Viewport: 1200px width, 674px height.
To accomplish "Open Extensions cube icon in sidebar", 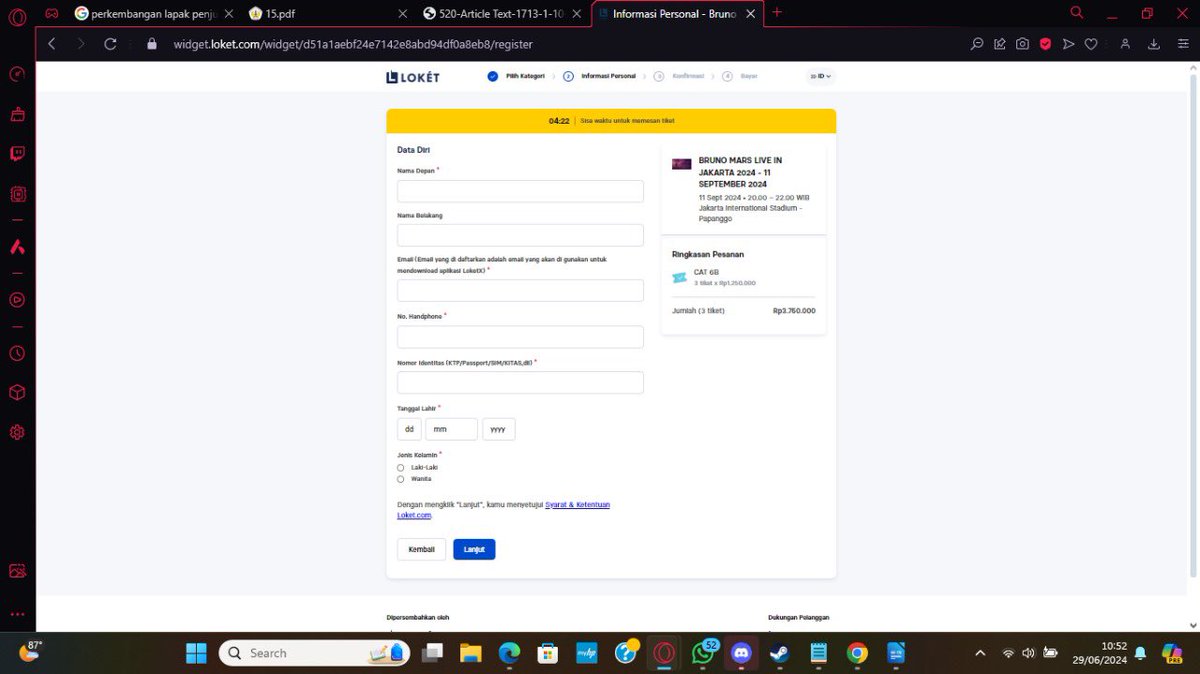I will (17, 392).
